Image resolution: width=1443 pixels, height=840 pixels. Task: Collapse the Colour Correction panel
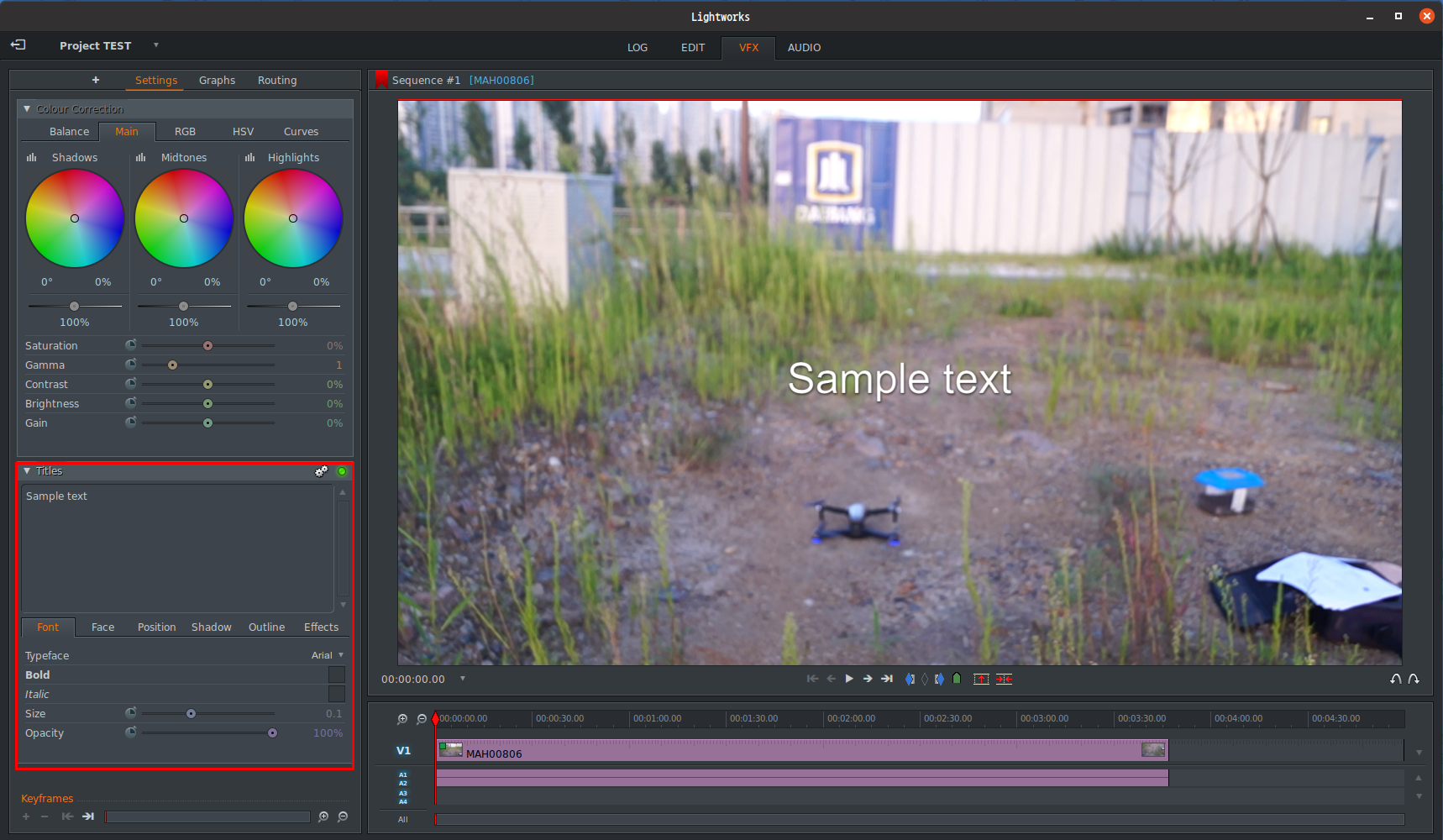click(x=27, y=109)
